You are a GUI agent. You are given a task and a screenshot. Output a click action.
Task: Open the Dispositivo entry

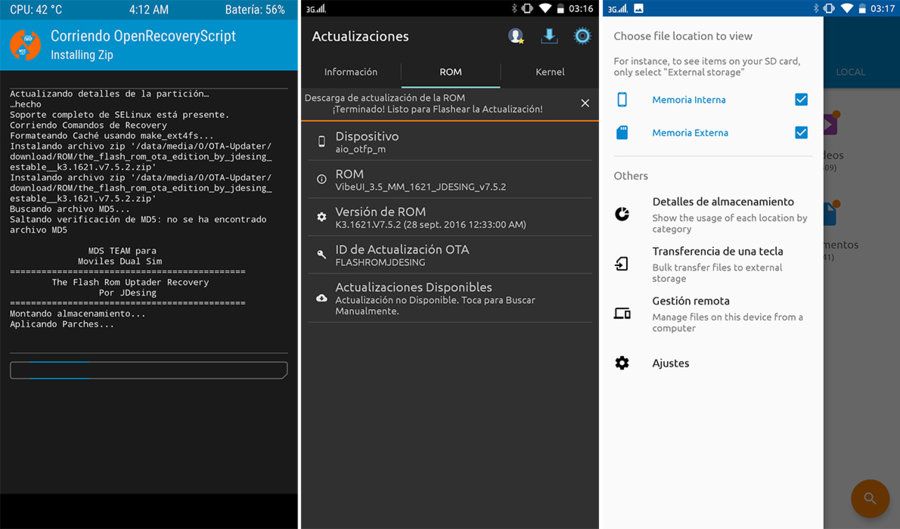click(450, 142)
